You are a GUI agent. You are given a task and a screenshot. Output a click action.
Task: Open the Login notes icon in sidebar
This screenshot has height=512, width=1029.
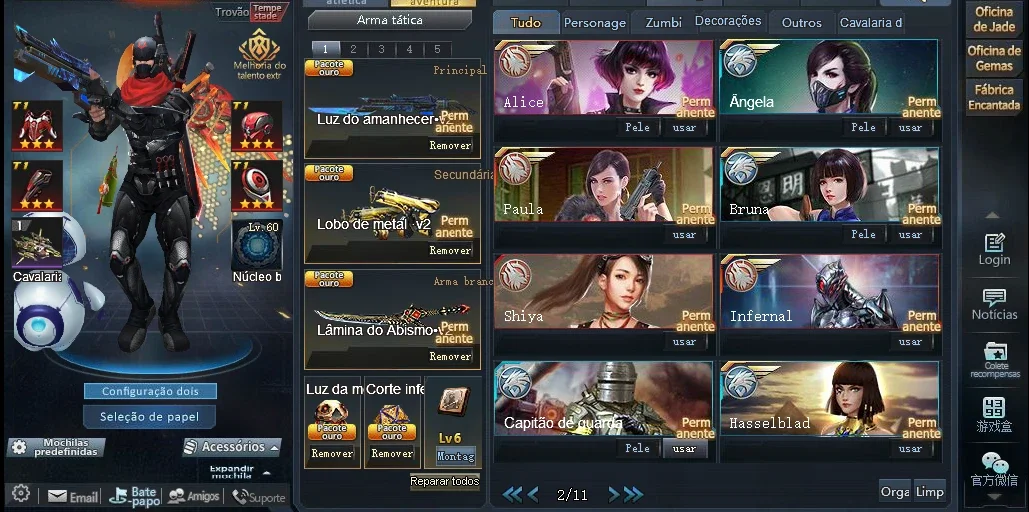pos(994,242)
